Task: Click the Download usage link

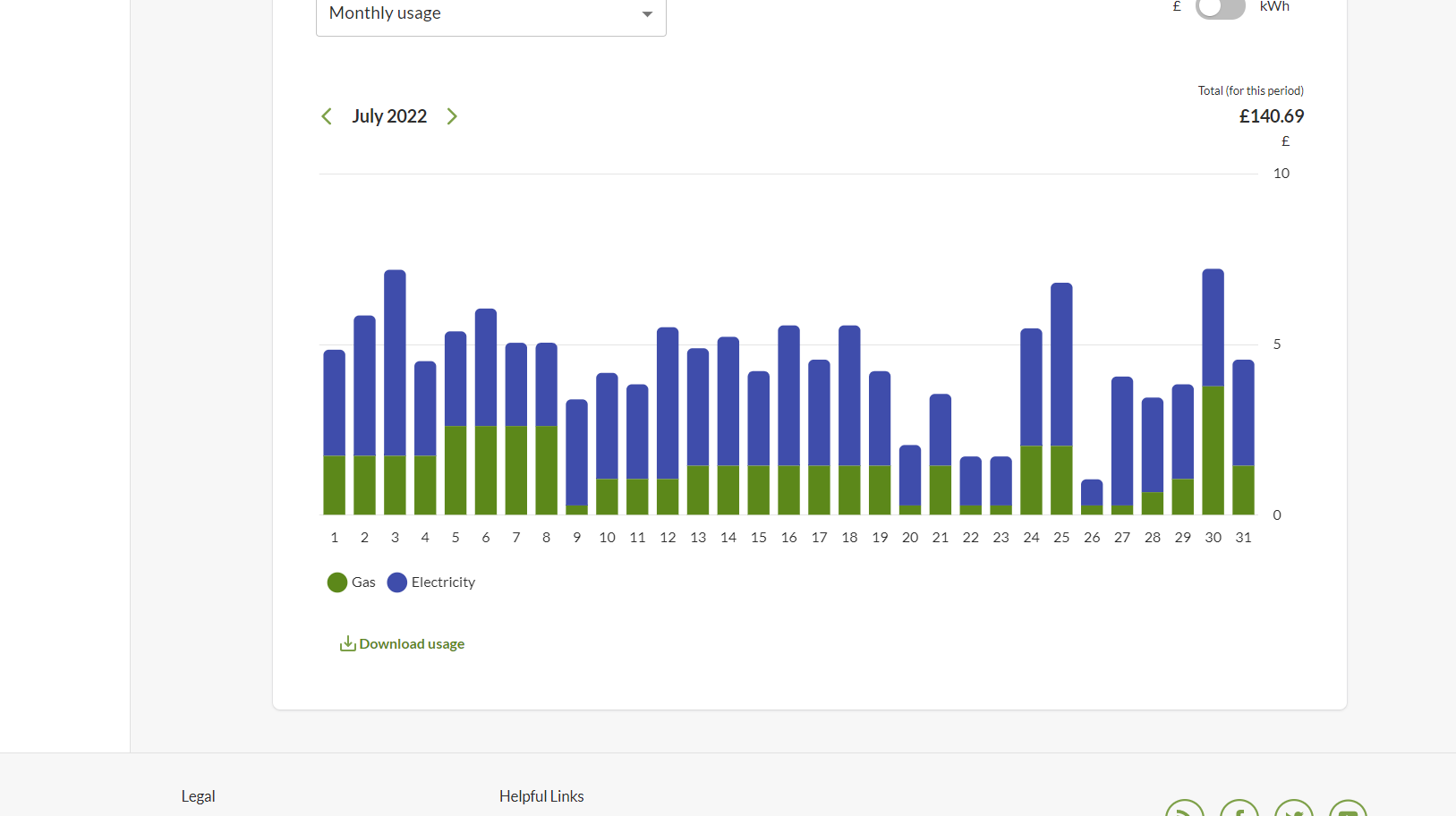Action: pos(412,644)
